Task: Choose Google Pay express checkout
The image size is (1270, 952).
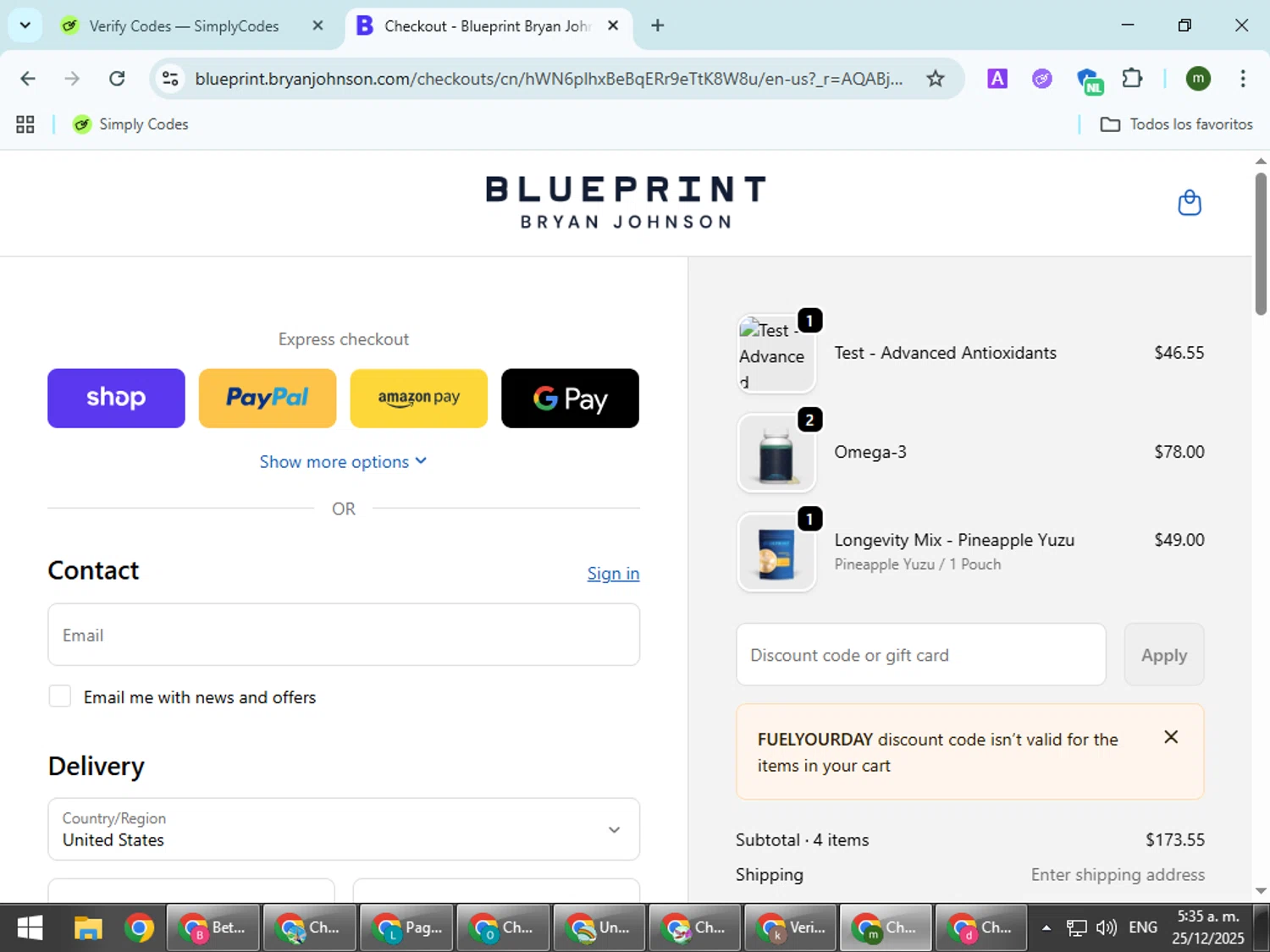Action: 570,398
